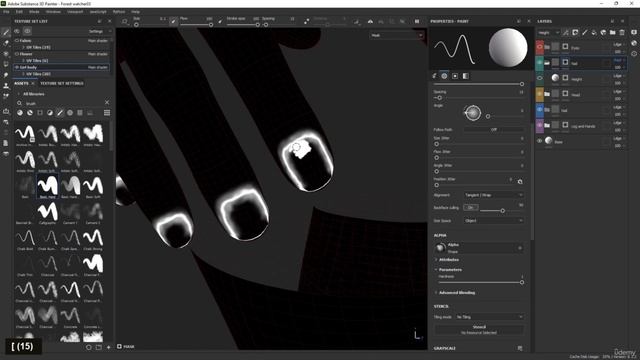Delete layer with trash icon
The width and height of the screenshot is (640, 360).
pyautogui.click(x=622, y=32)
